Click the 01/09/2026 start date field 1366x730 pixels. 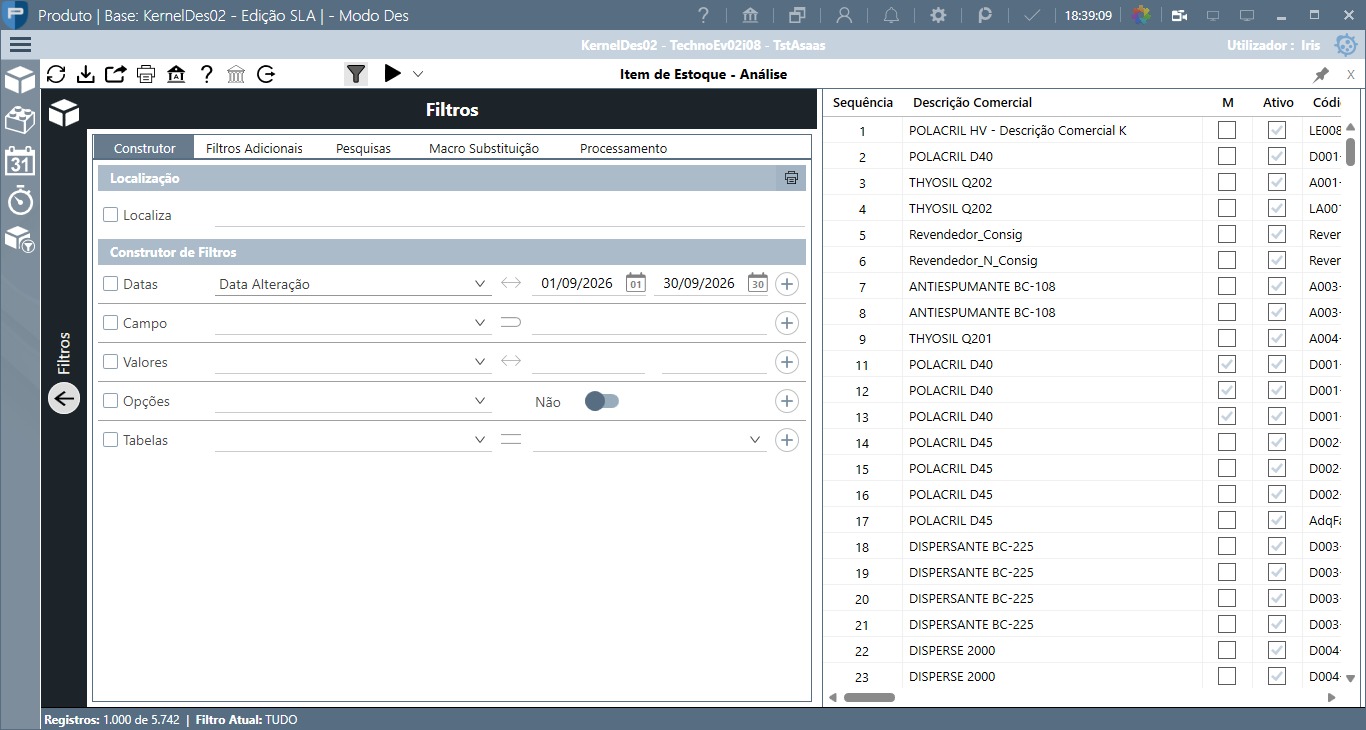(577, 283)
